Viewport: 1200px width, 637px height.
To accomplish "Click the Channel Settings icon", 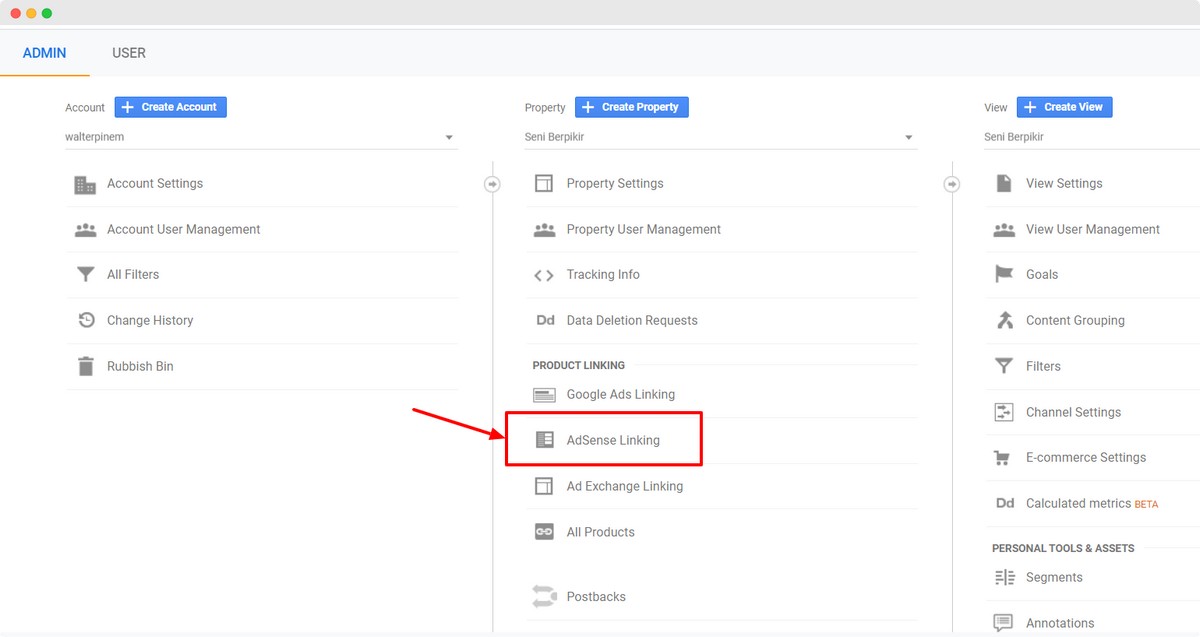I will (1004, 412).
